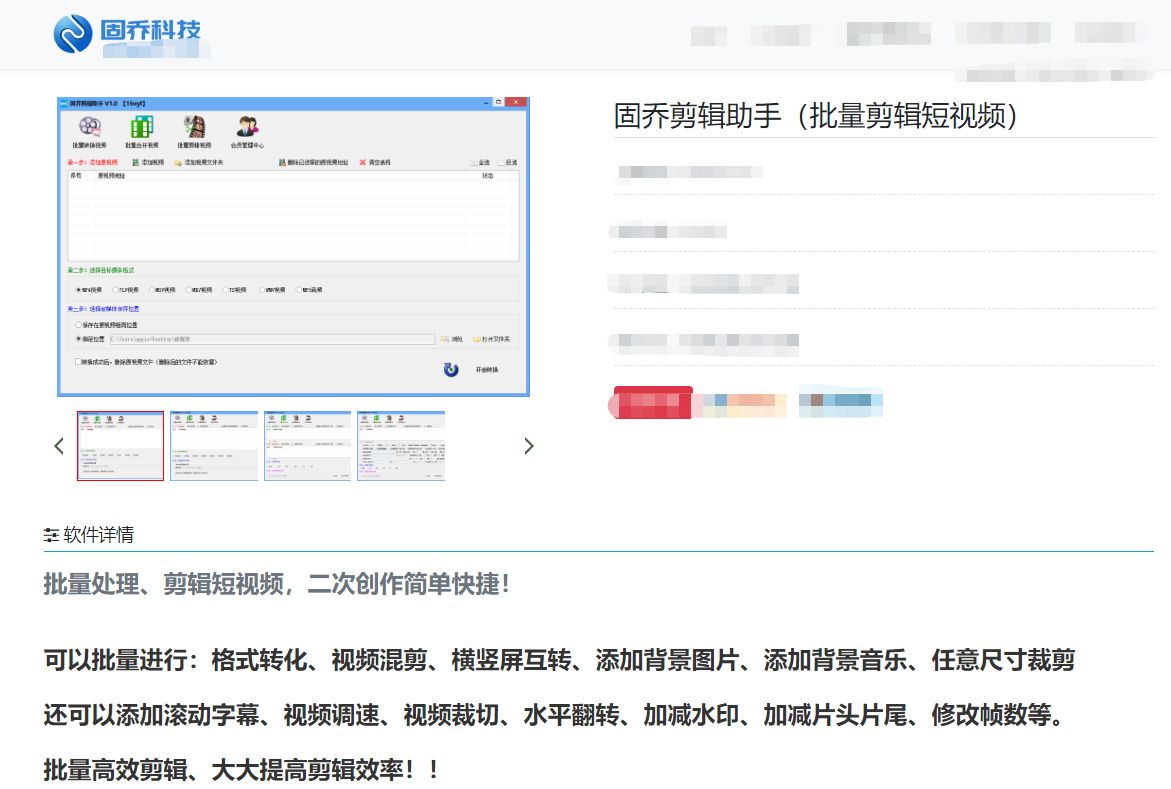1171x789 pixels.
Task: Click the circular conversion icon beside 开始转换
Action: coord(449,368)
